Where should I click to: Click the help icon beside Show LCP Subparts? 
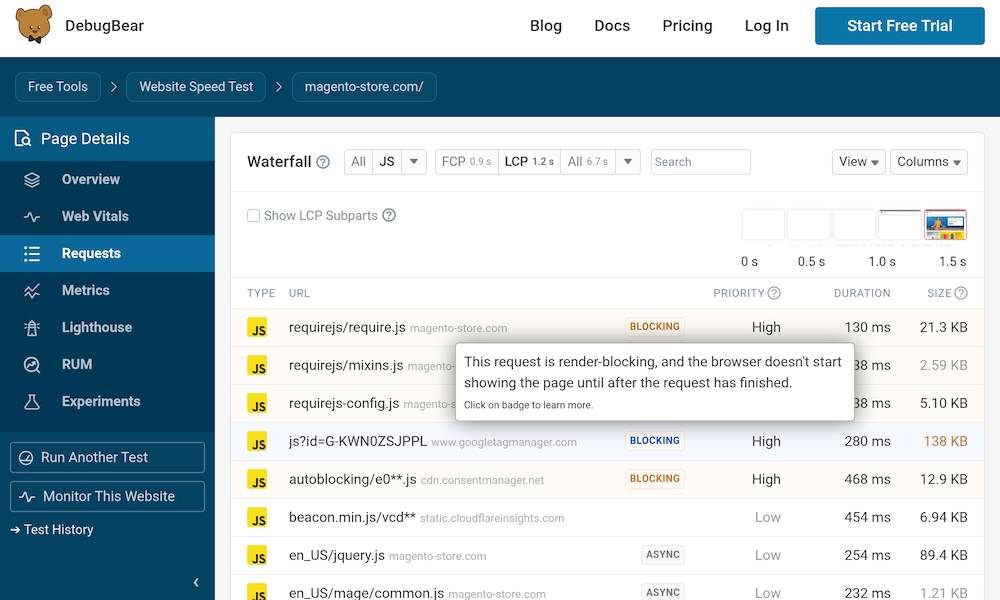pyautogui.click(x=389, y=215)
